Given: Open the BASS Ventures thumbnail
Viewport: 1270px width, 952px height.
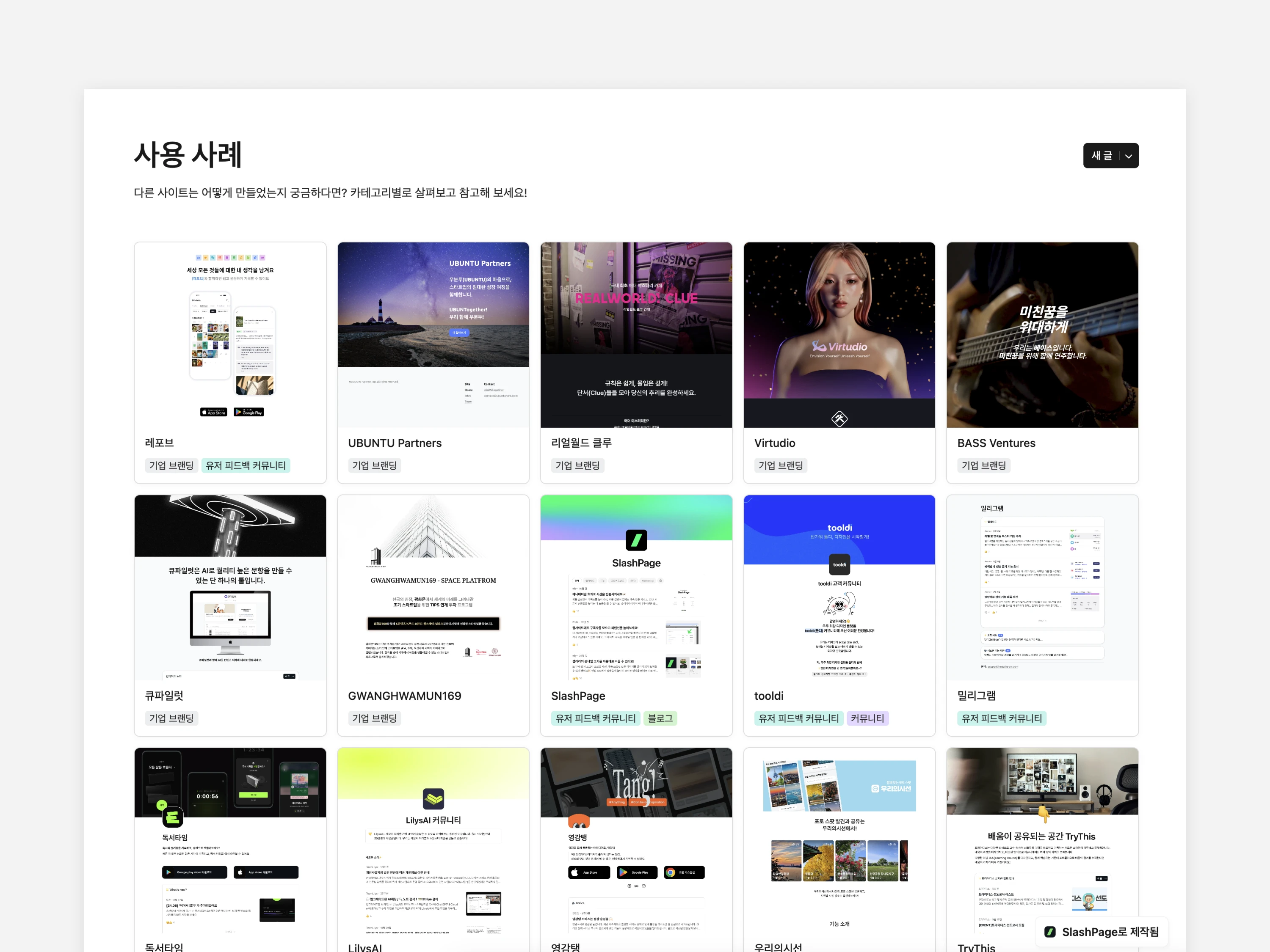Looking at the screenshot, I should pos(1043,335).
